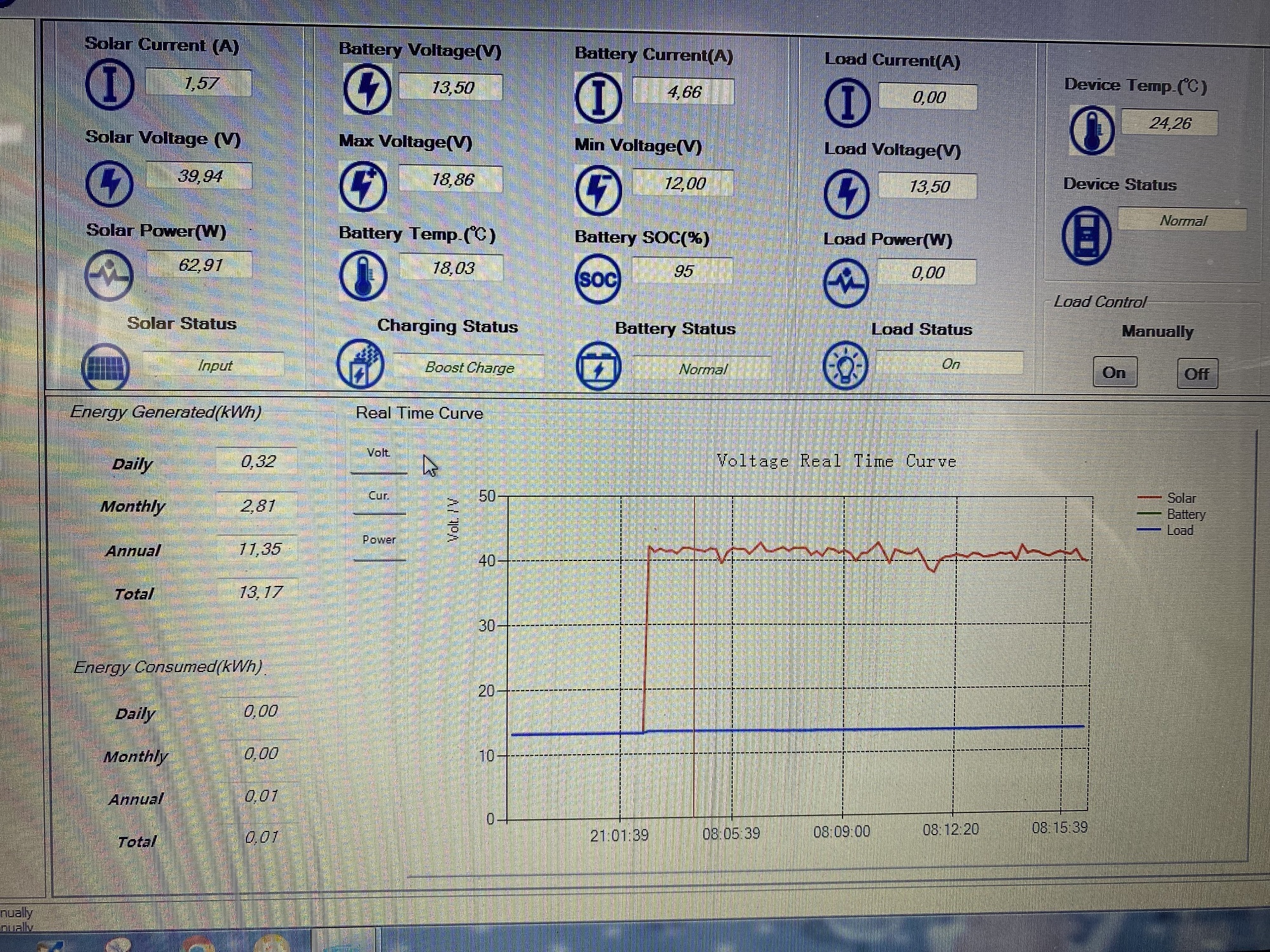Click the Solar legend red line
Viewport: 1270px width, 952px height.
click(x=1149, y=498)
